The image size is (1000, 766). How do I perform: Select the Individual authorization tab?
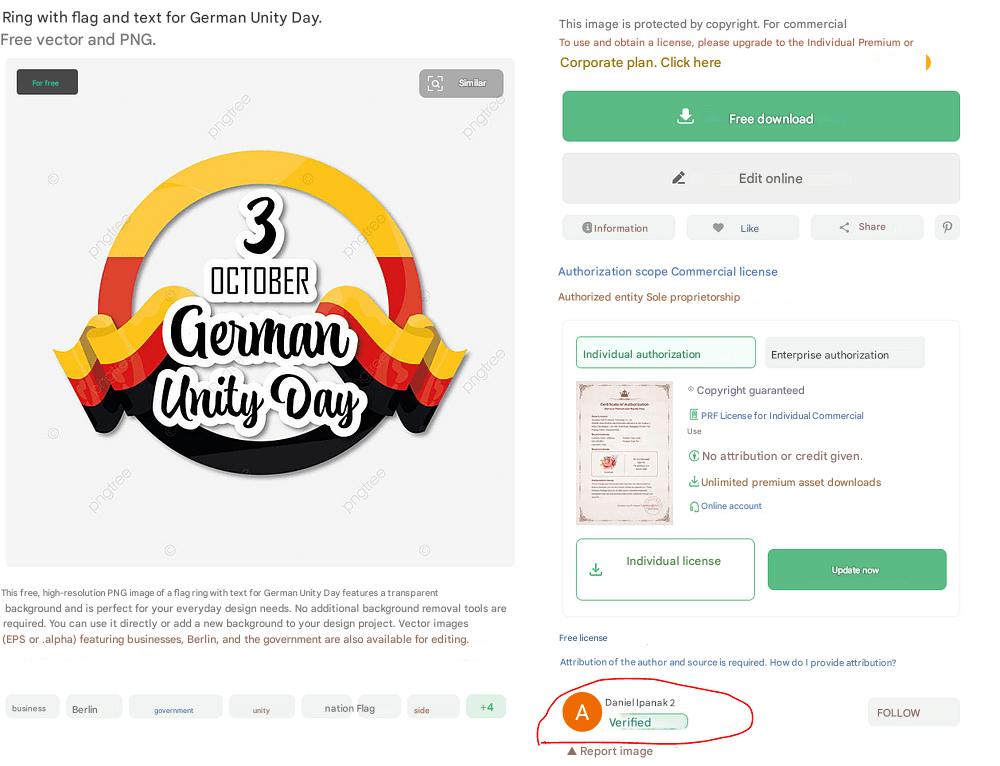tap(665, 353)
